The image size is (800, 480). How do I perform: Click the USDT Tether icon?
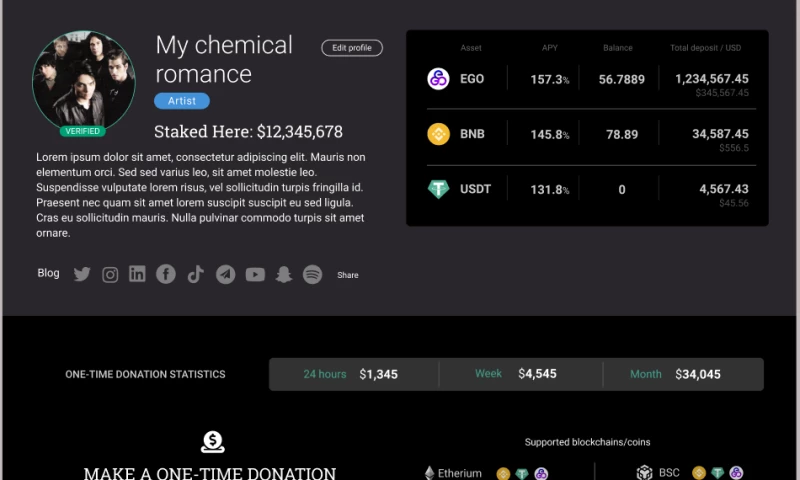pos(438,189)
